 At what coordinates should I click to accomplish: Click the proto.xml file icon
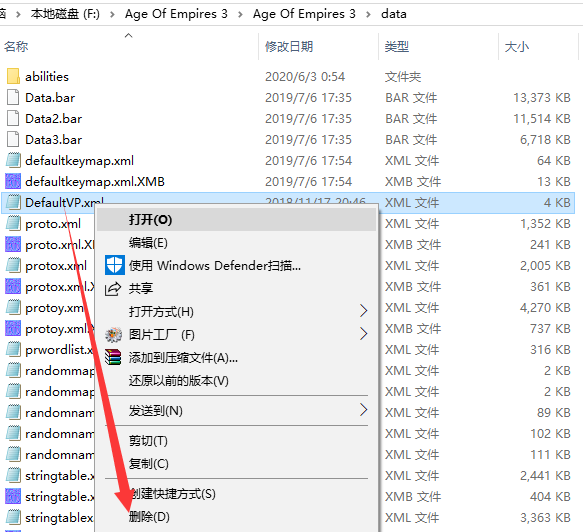pyautogui.click(x=13, y=223)
